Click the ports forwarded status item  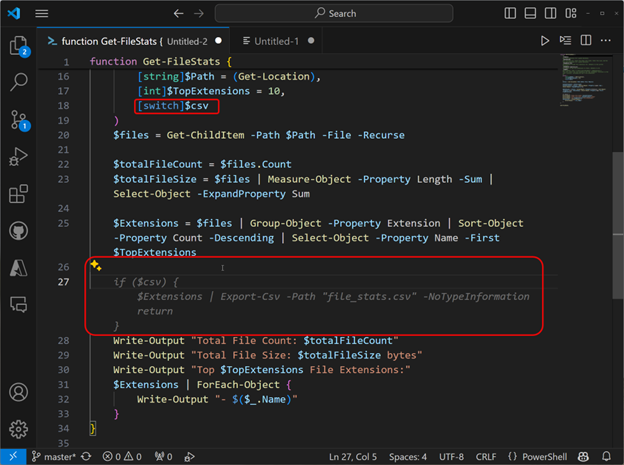(x=163, y=457)
